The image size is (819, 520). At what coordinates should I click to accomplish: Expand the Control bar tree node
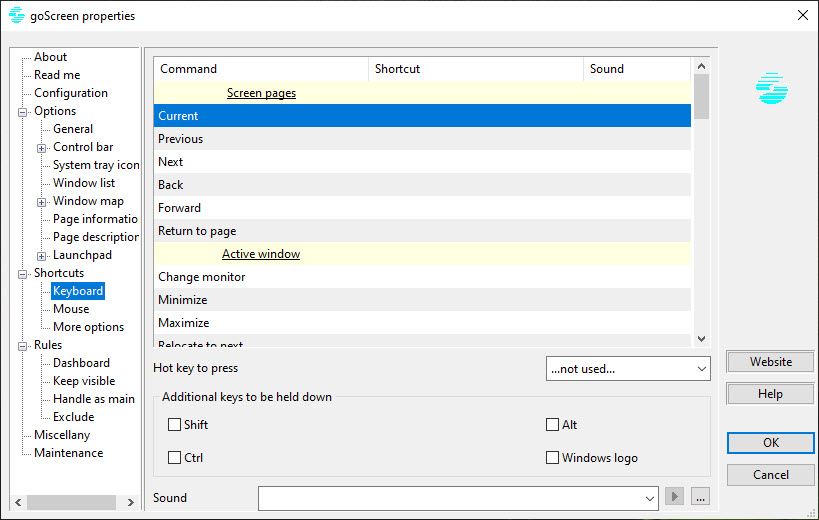pos(41,148)
